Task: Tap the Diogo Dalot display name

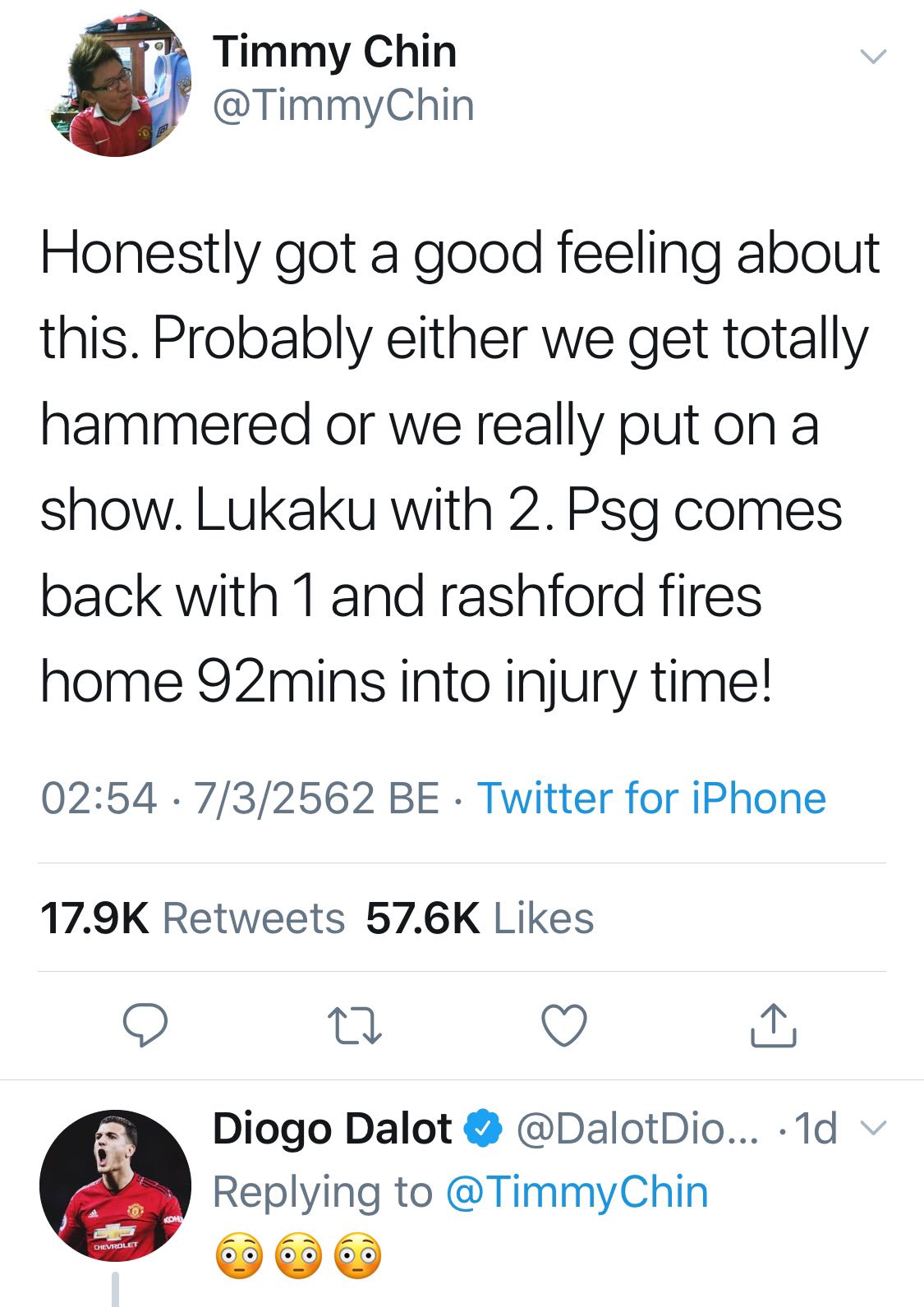Action: point(332,1129)
